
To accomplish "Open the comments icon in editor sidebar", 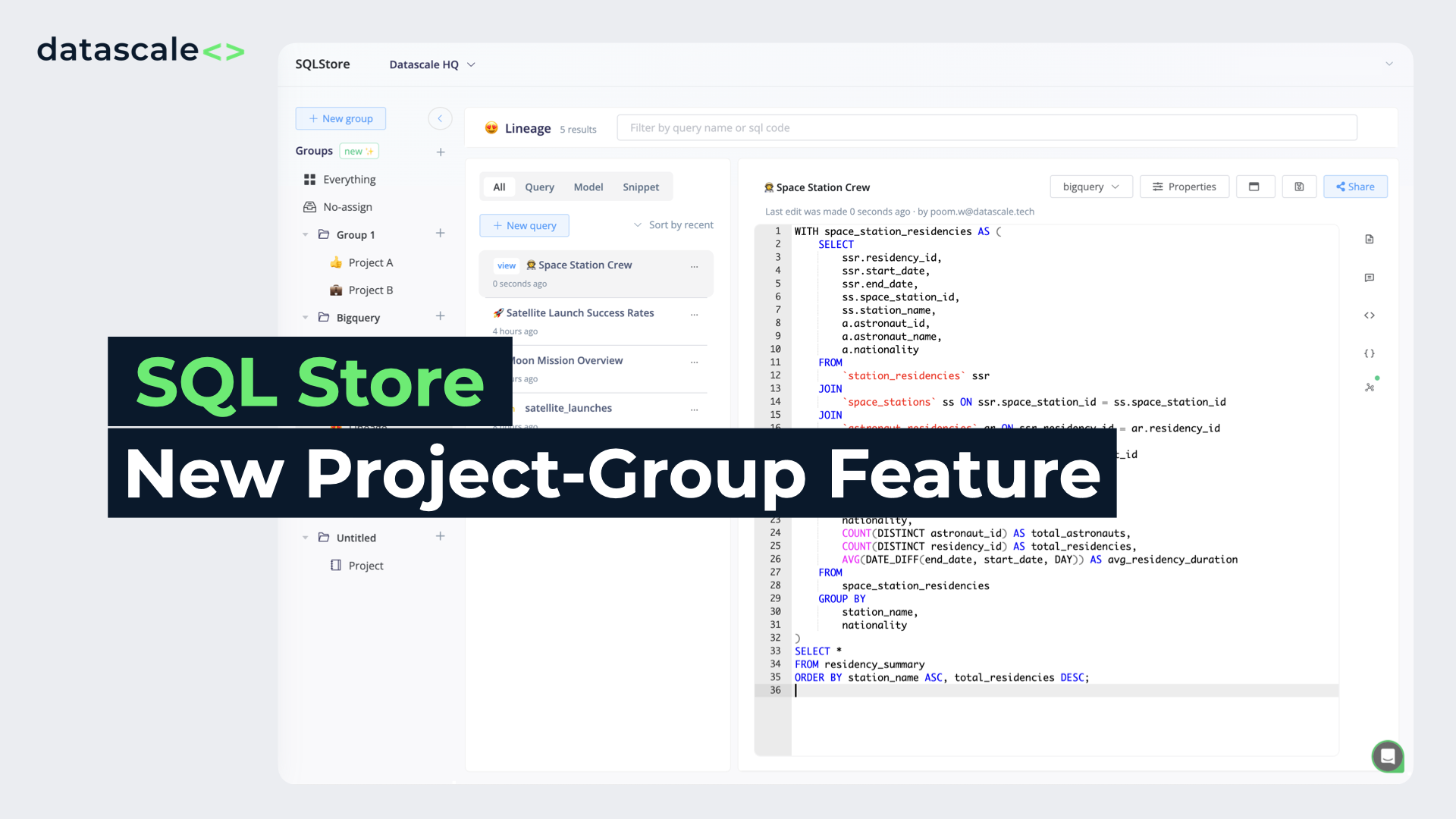I will tap(1370, 278).
